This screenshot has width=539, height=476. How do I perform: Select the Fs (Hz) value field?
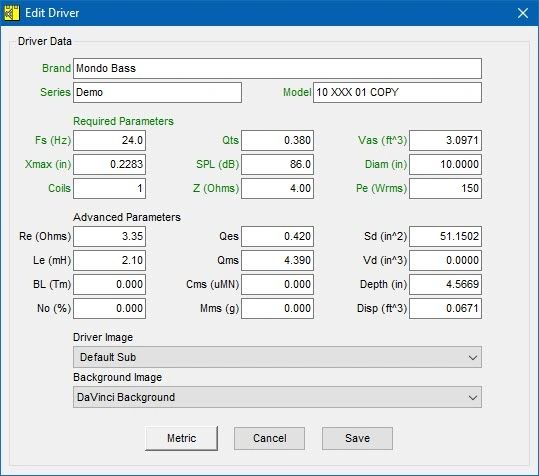coord(109,140)
